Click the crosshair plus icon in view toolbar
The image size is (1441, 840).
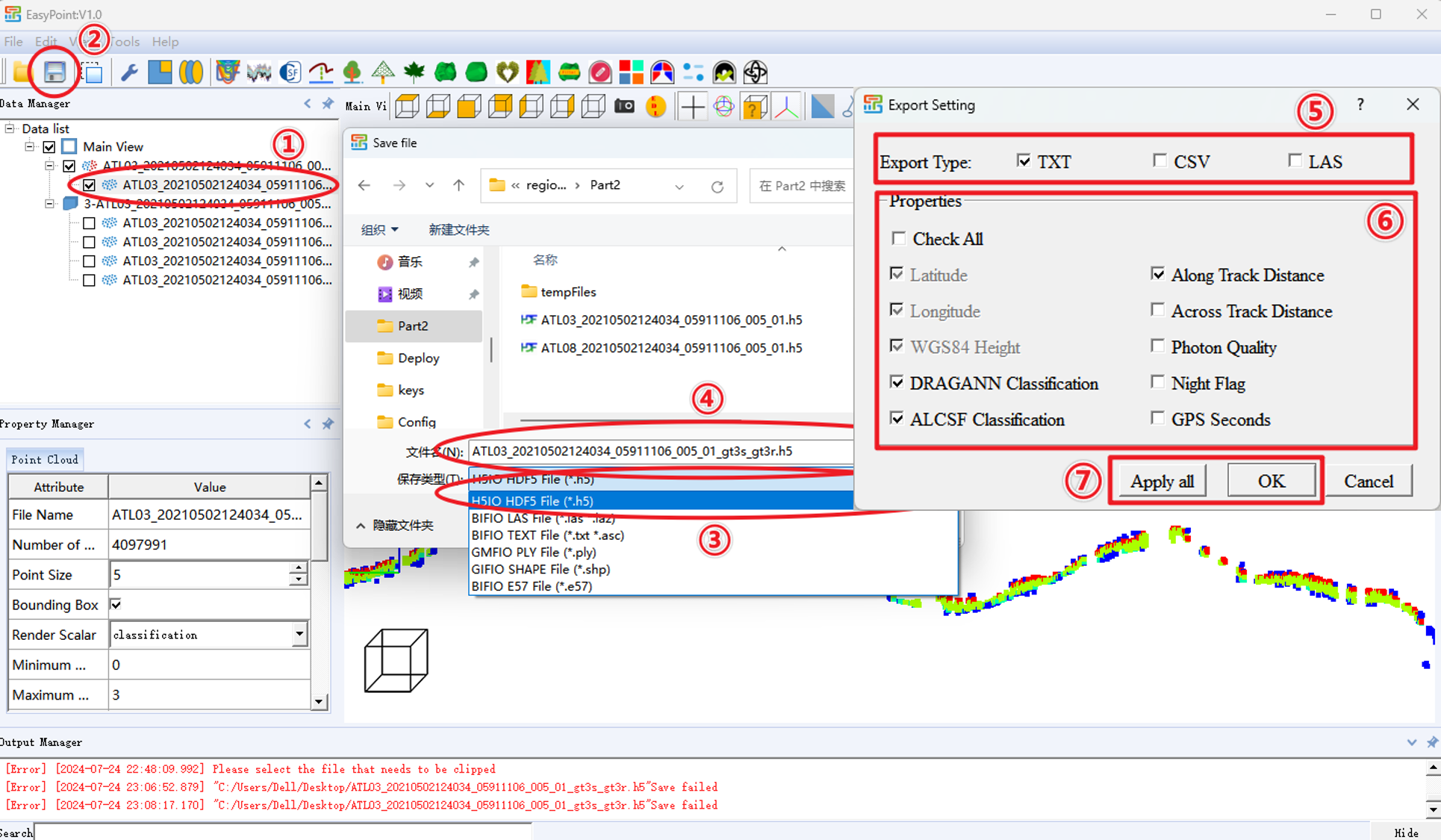[x=692, y=107]
